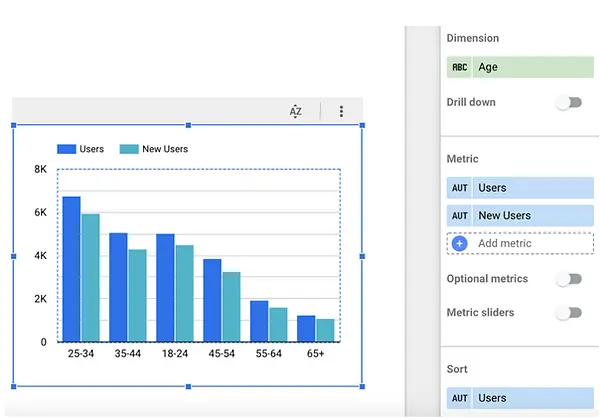Viewport: 600px width, 419px height.
Task: Click the AZ sort icon above chart
Action: coord(295,111)
